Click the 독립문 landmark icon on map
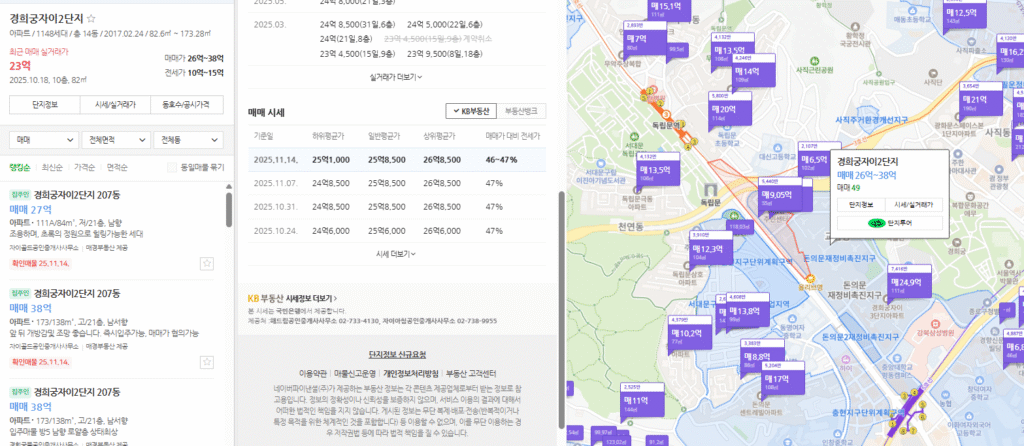 coord(712,190)
